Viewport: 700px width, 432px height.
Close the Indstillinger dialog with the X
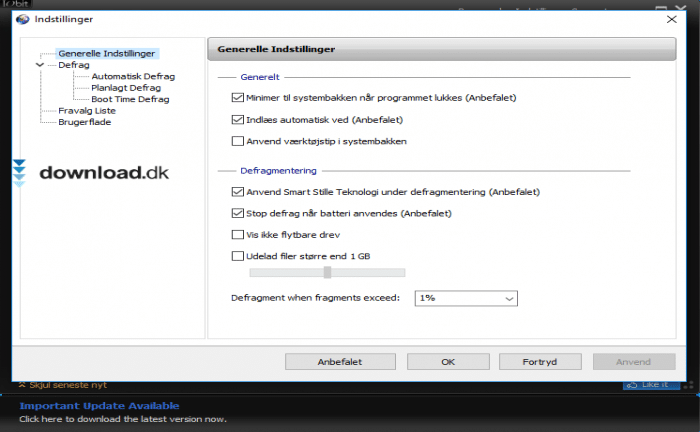click(x=671, y=19)
